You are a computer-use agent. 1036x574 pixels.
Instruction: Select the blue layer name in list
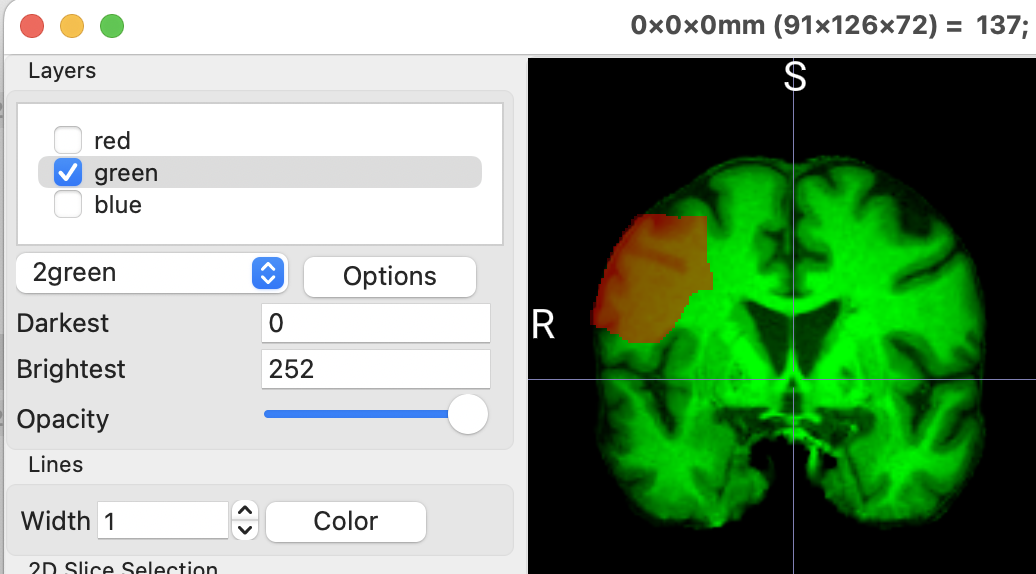coord(118,205)
